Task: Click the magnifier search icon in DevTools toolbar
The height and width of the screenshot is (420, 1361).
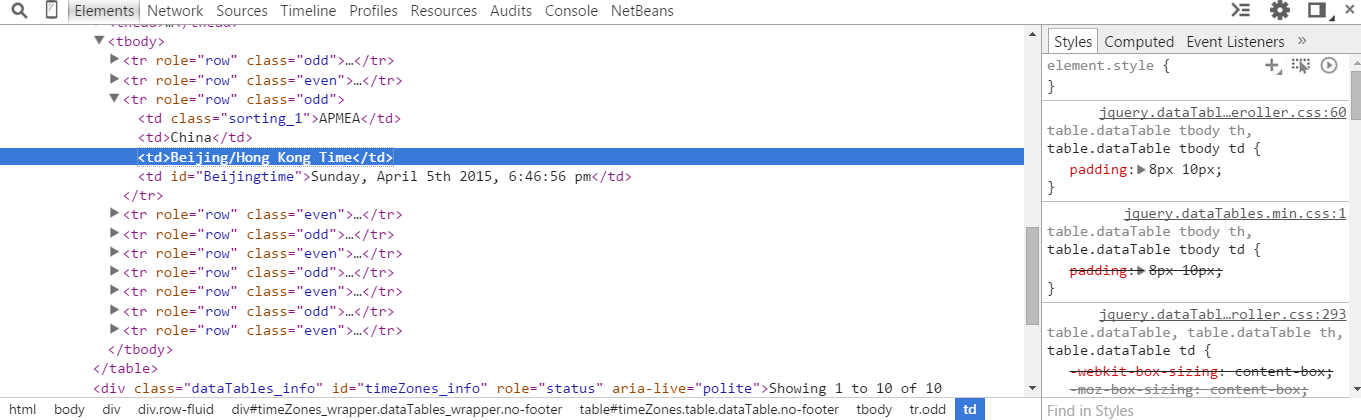Action: click(x=19, y=11)
